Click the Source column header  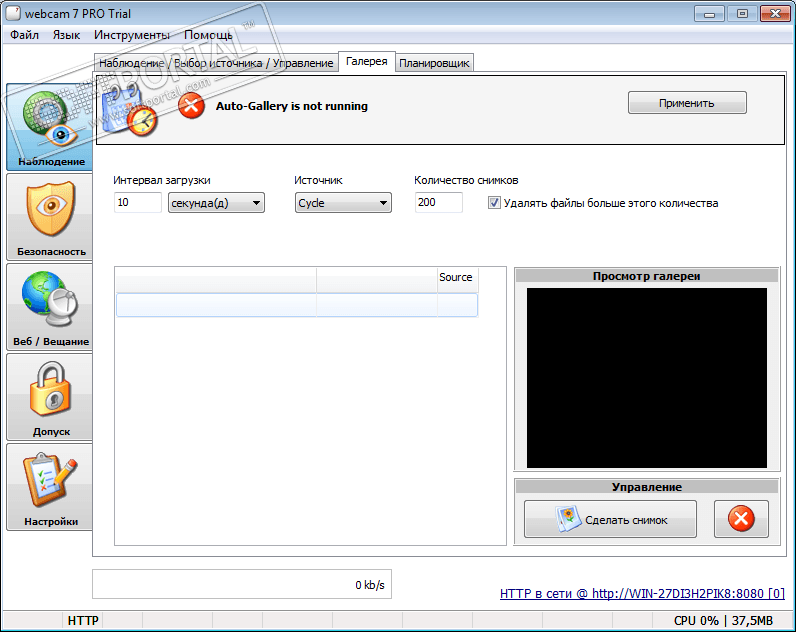(457, 277)
